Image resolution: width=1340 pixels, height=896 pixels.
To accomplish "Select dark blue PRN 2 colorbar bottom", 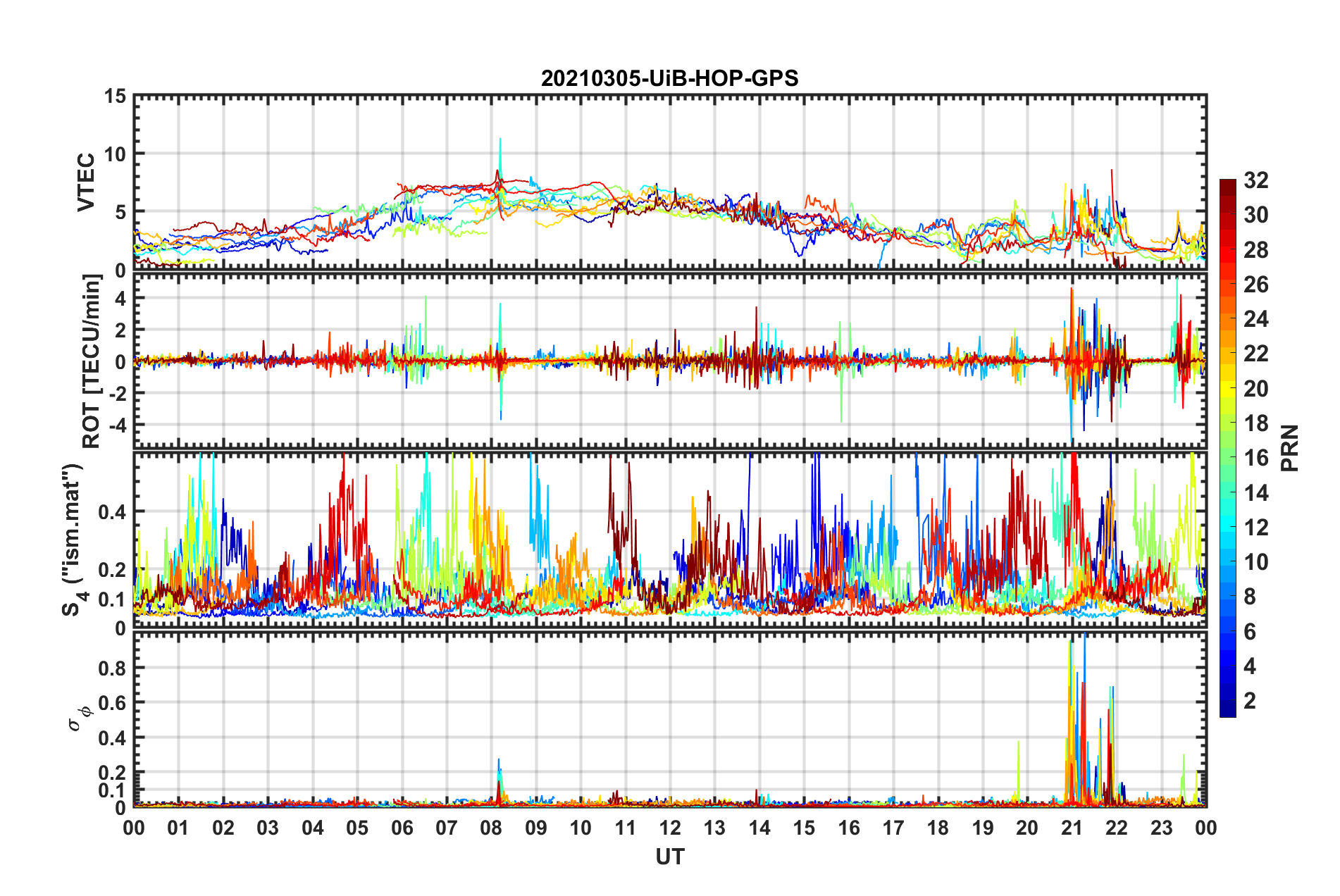I will coord(1228,709).
